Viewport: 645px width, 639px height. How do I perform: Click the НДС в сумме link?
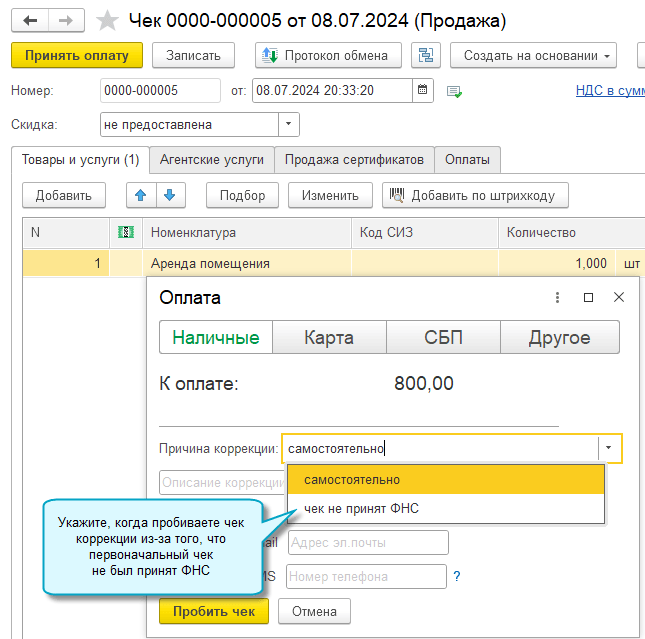[610, 91]
